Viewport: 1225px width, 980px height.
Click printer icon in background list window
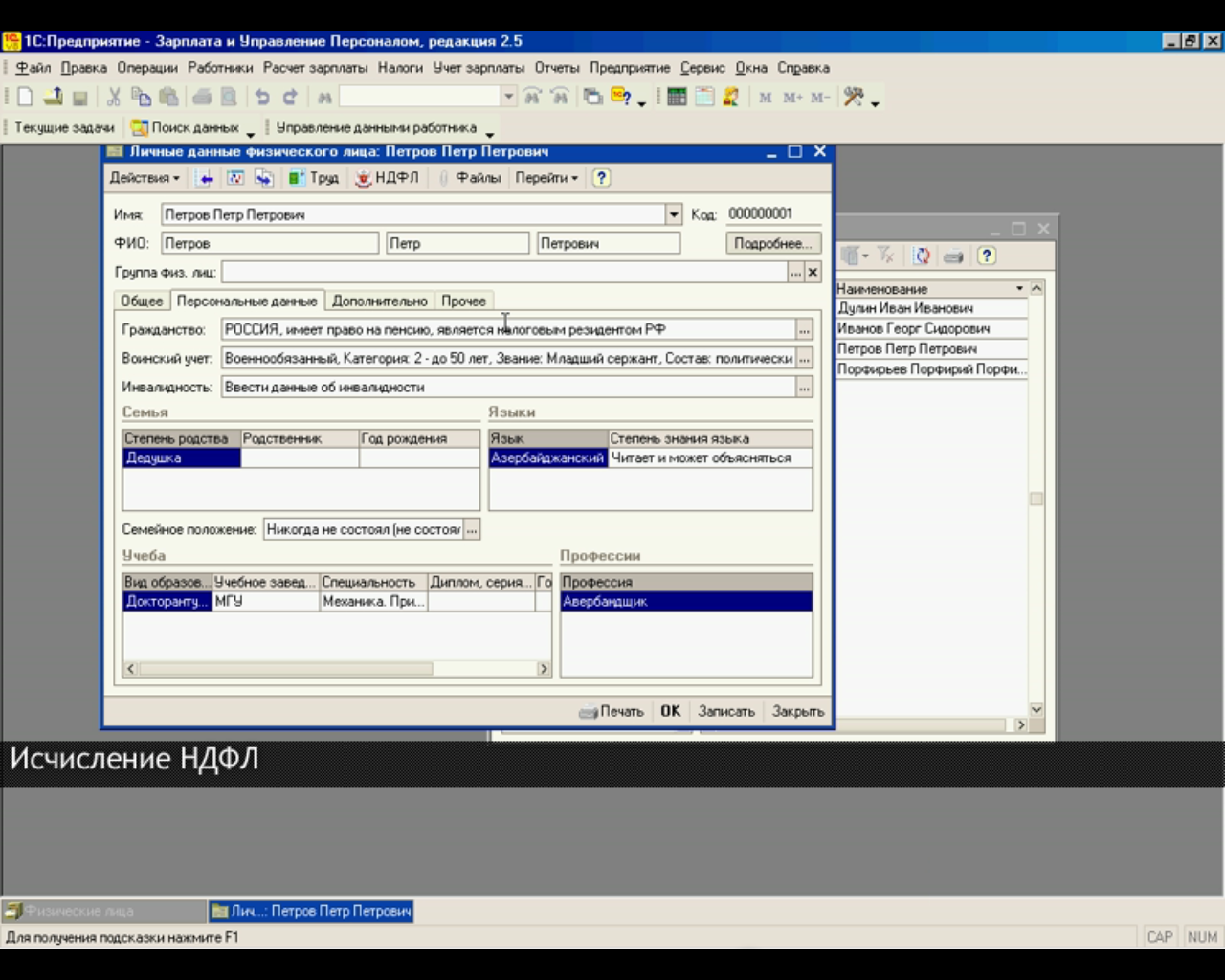point(953,256)
